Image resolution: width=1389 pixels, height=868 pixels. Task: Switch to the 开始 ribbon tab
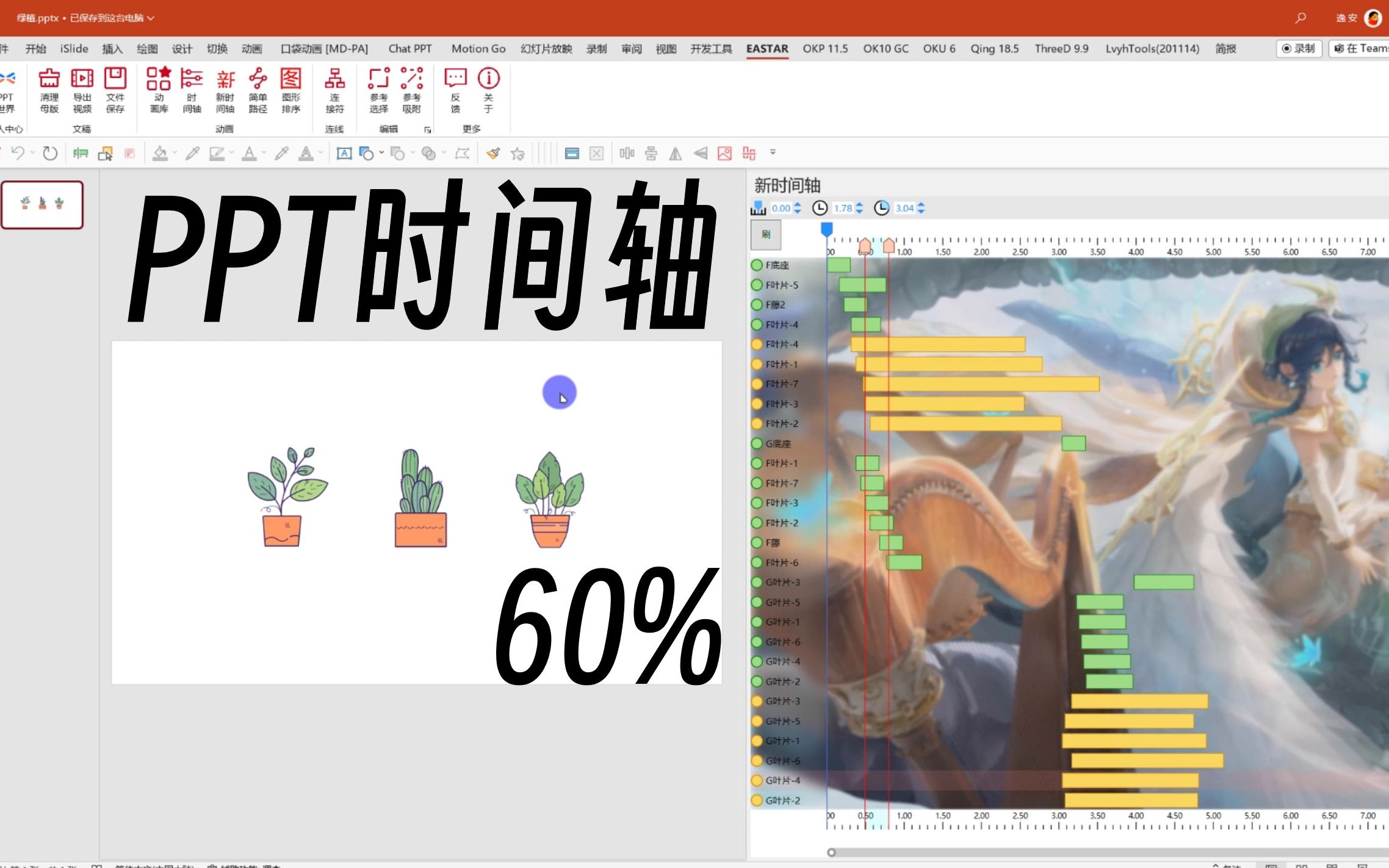click(35, 49)
